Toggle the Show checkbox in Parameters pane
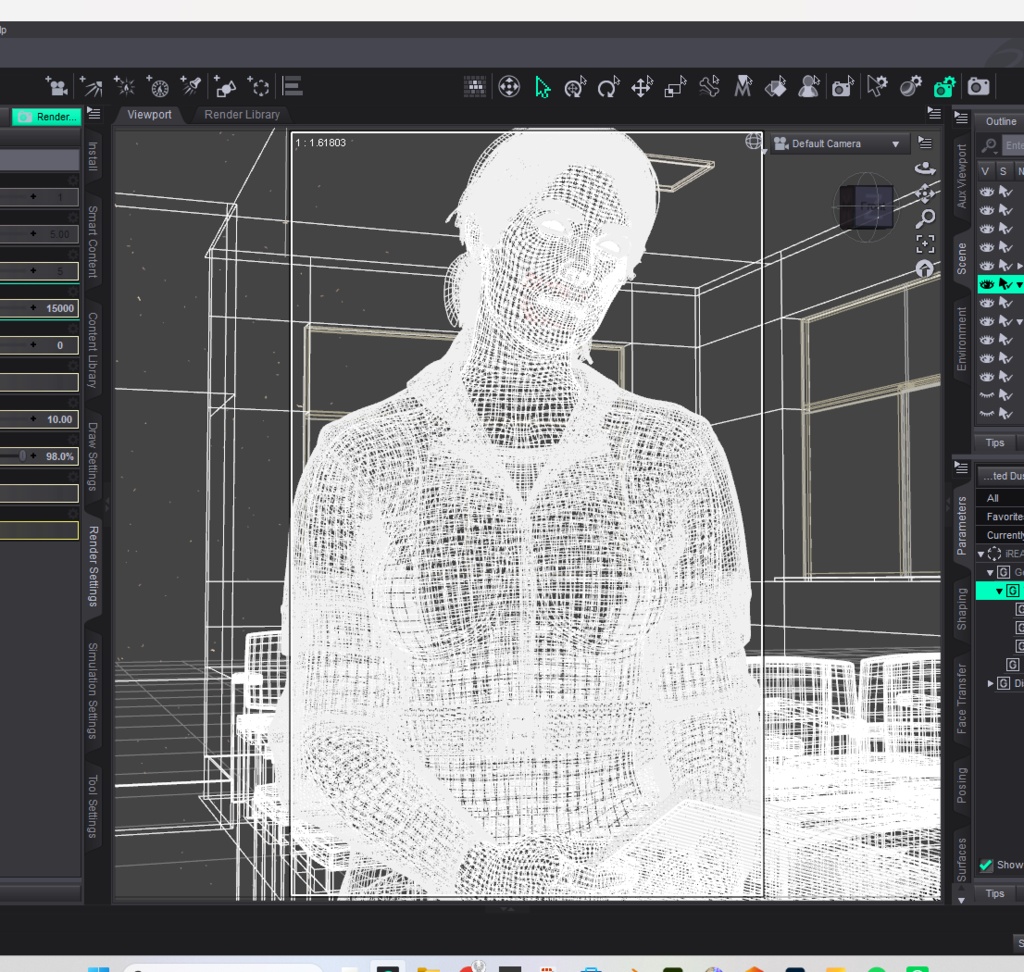The image size is (1024, 972). coord(986,865)
